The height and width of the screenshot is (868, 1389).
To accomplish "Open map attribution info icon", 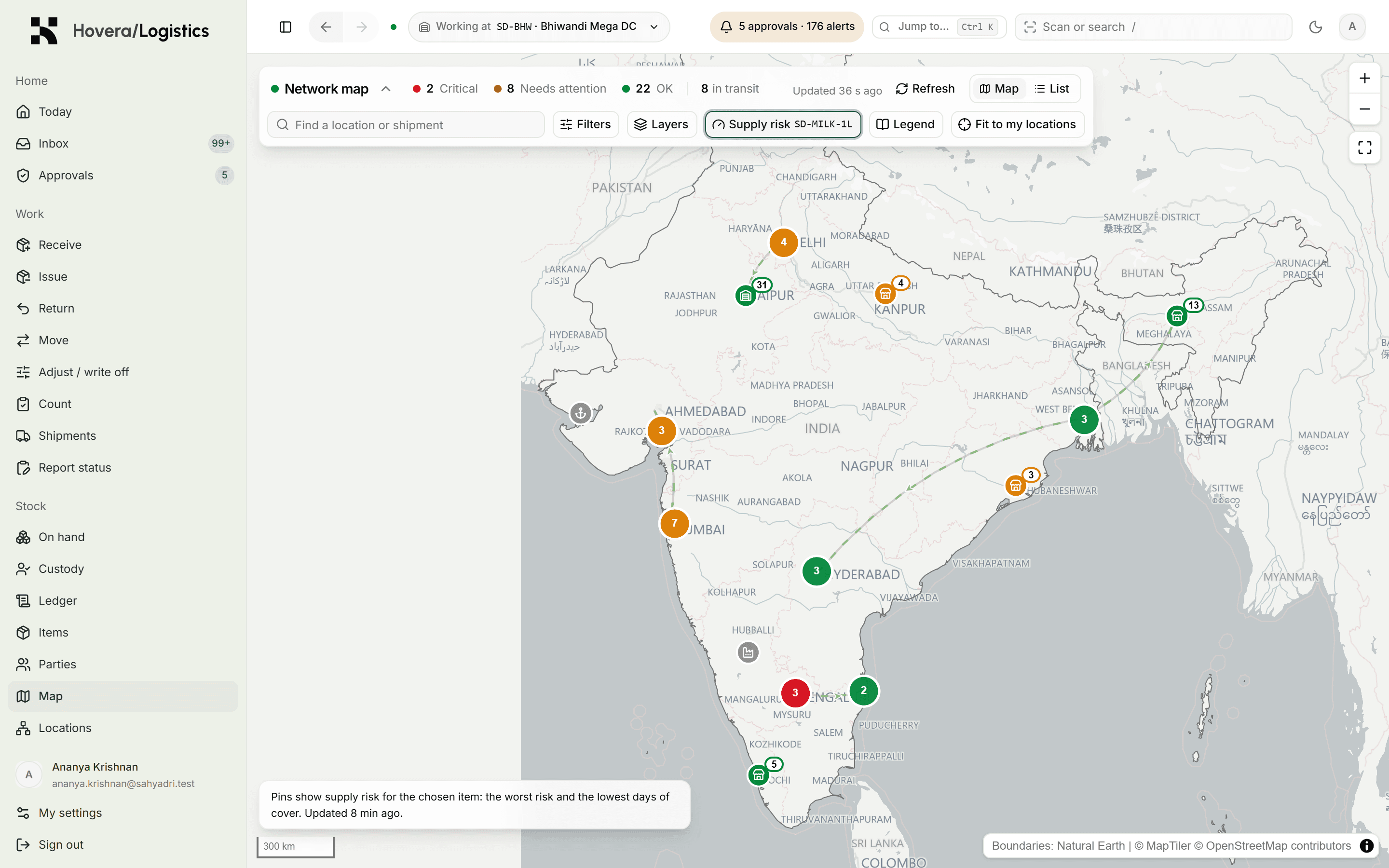I will pyautogui.click(x=1367, y=846).
